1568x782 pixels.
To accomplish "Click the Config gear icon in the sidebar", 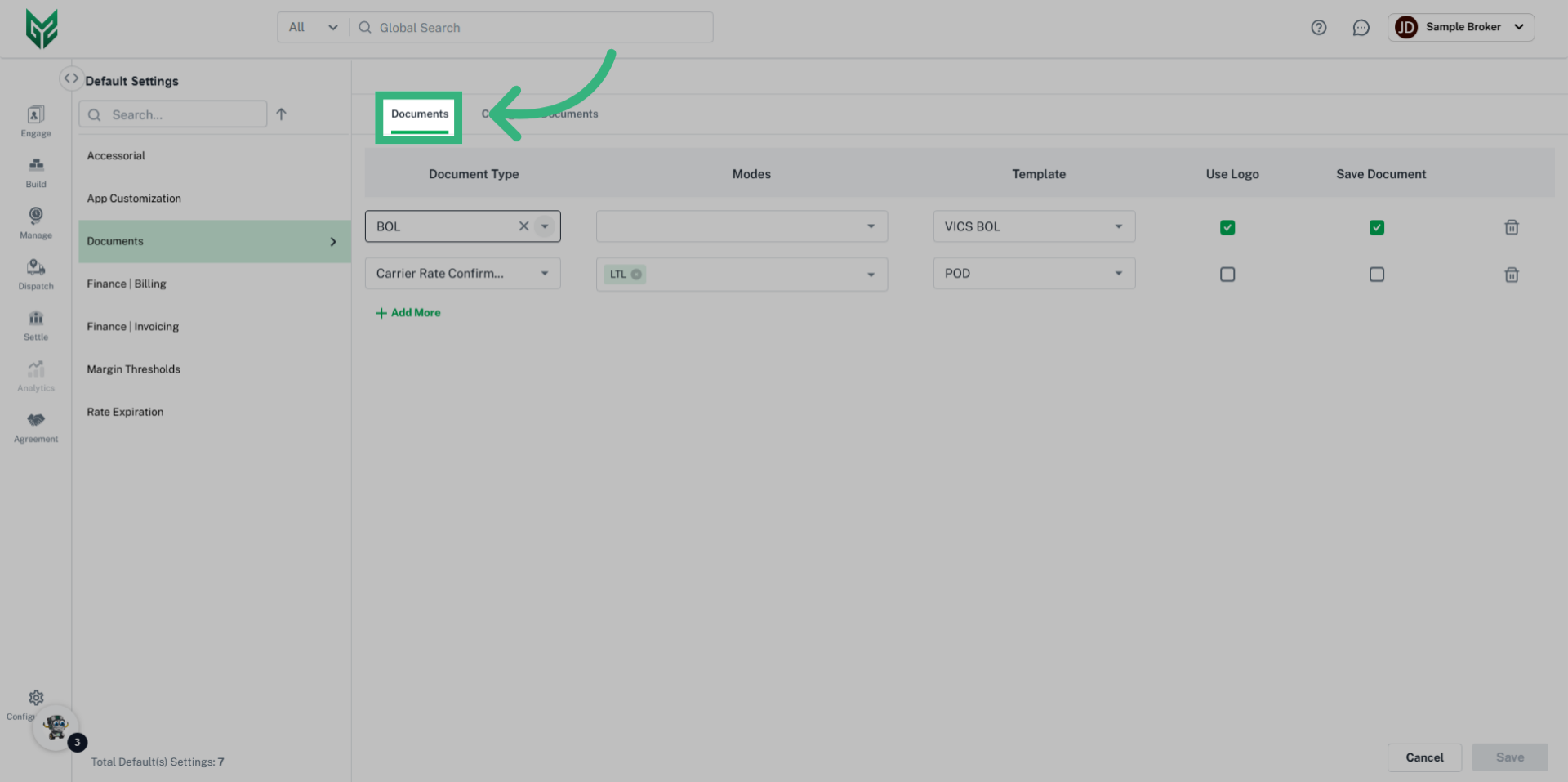I will tap(35, 698).
